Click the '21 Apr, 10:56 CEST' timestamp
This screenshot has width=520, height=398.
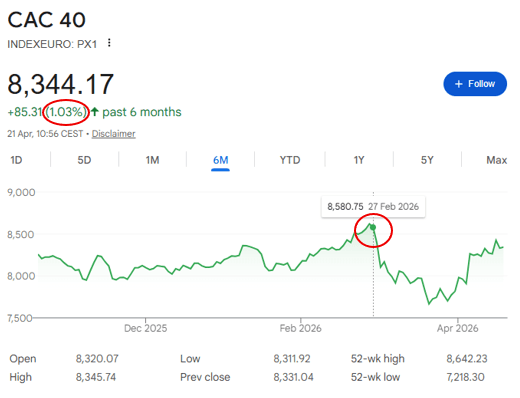point(45,134)
